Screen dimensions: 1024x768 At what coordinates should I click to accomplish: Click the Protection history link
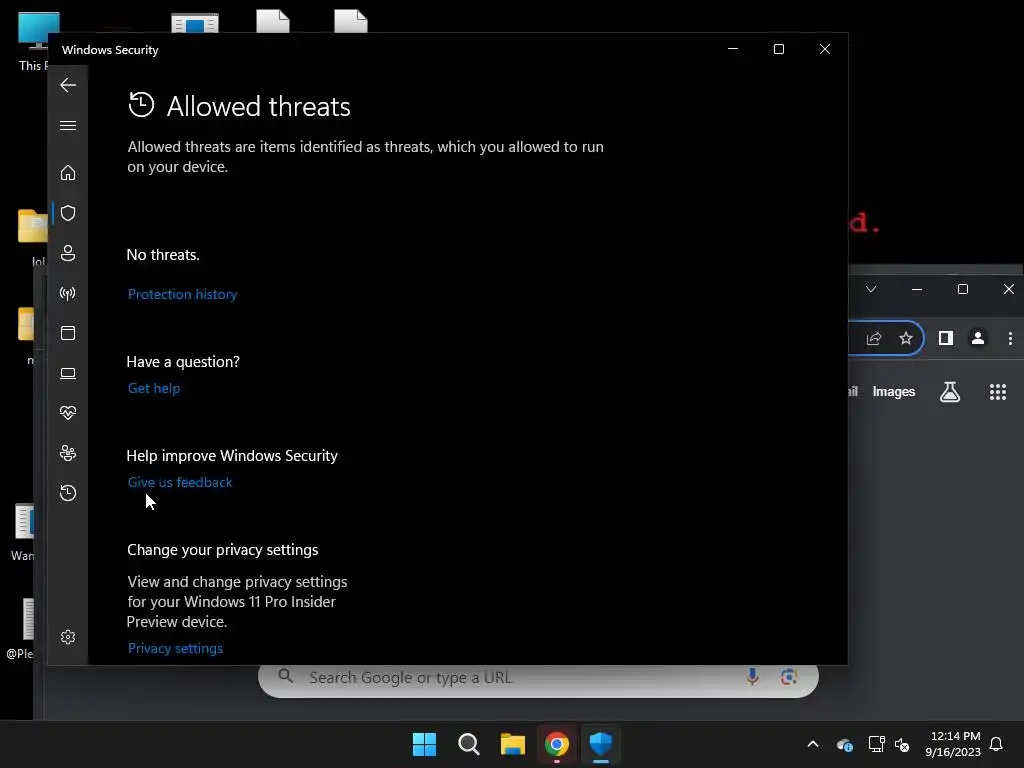[x=182, y=294]
